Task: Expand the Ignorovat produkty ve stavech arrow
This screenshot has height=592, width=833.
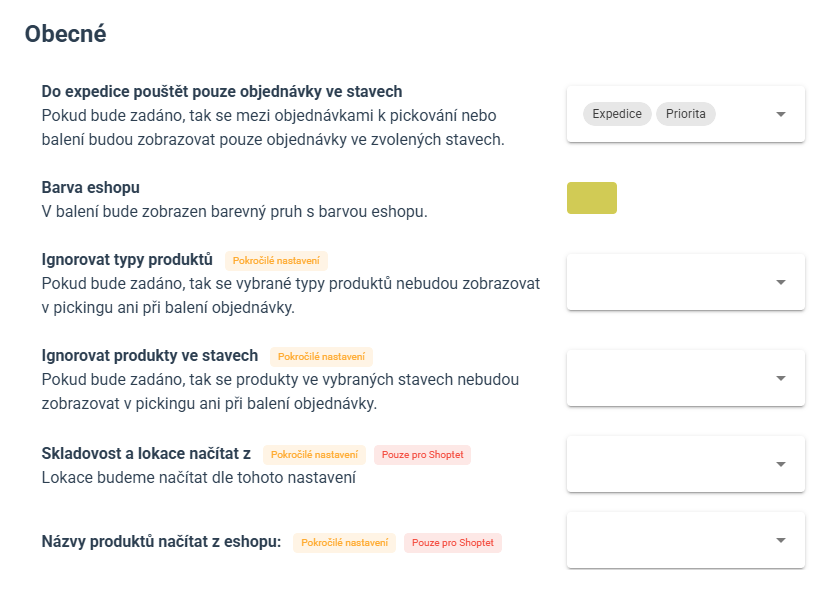Action: [780, 378]
